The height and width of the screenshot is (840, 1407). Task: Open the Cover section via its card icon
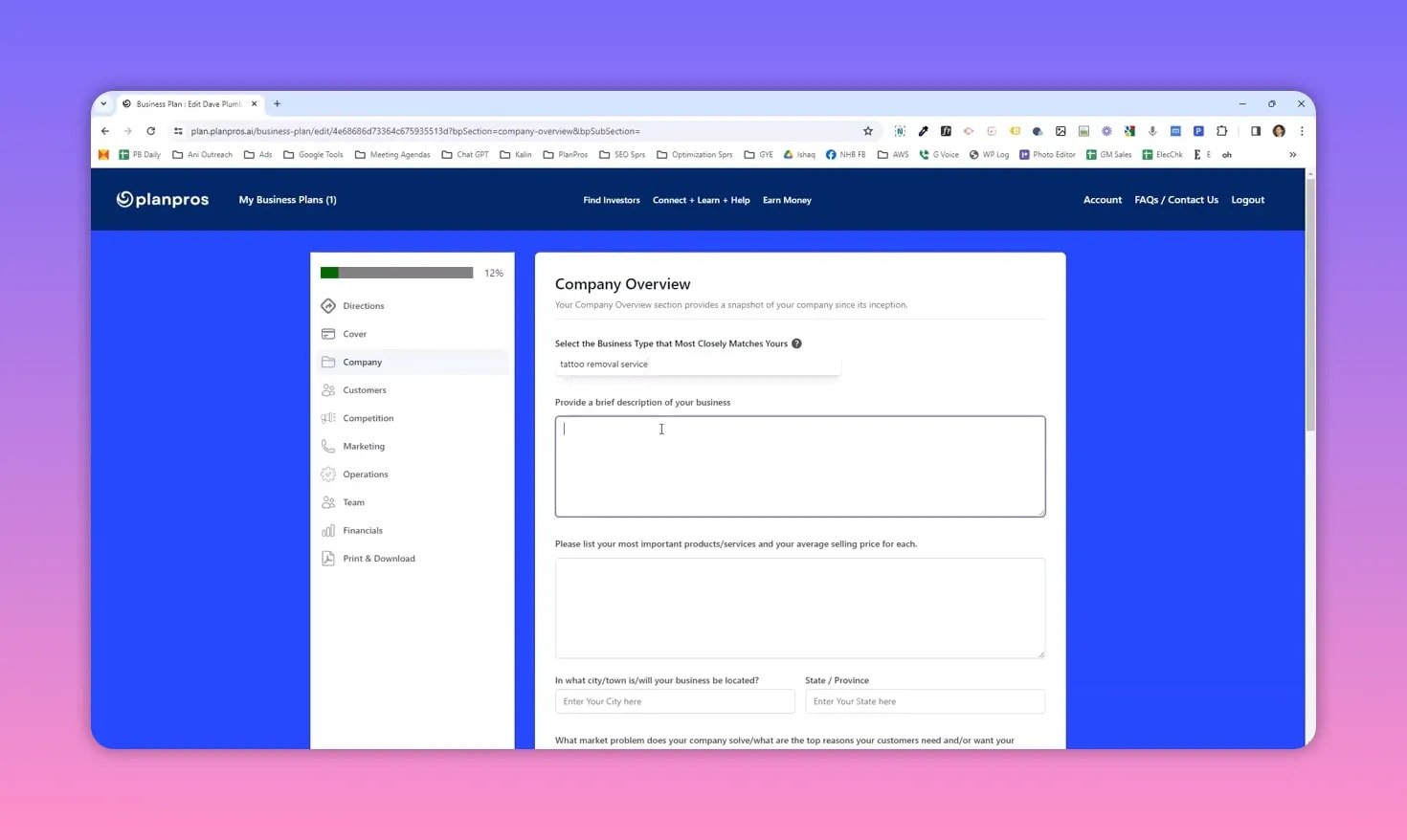click(328, 333)
